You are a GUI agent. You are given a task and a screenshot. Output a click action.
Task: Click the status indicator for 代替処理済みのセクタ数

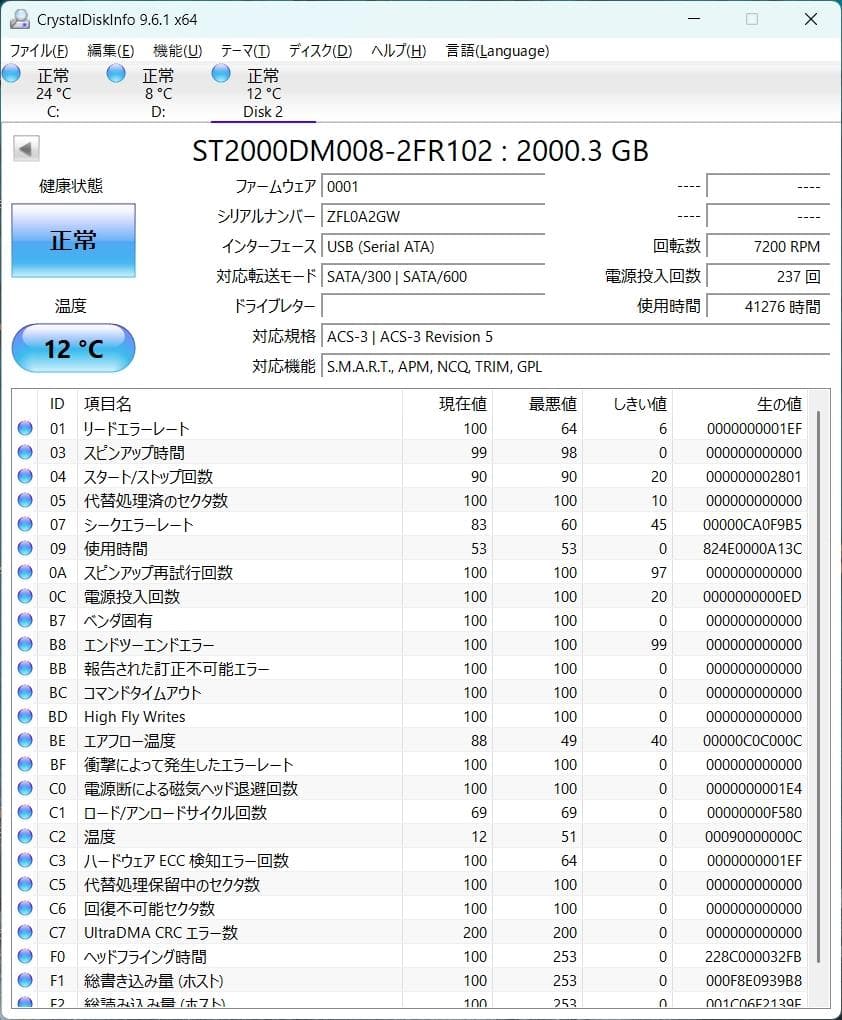[27, 501]
